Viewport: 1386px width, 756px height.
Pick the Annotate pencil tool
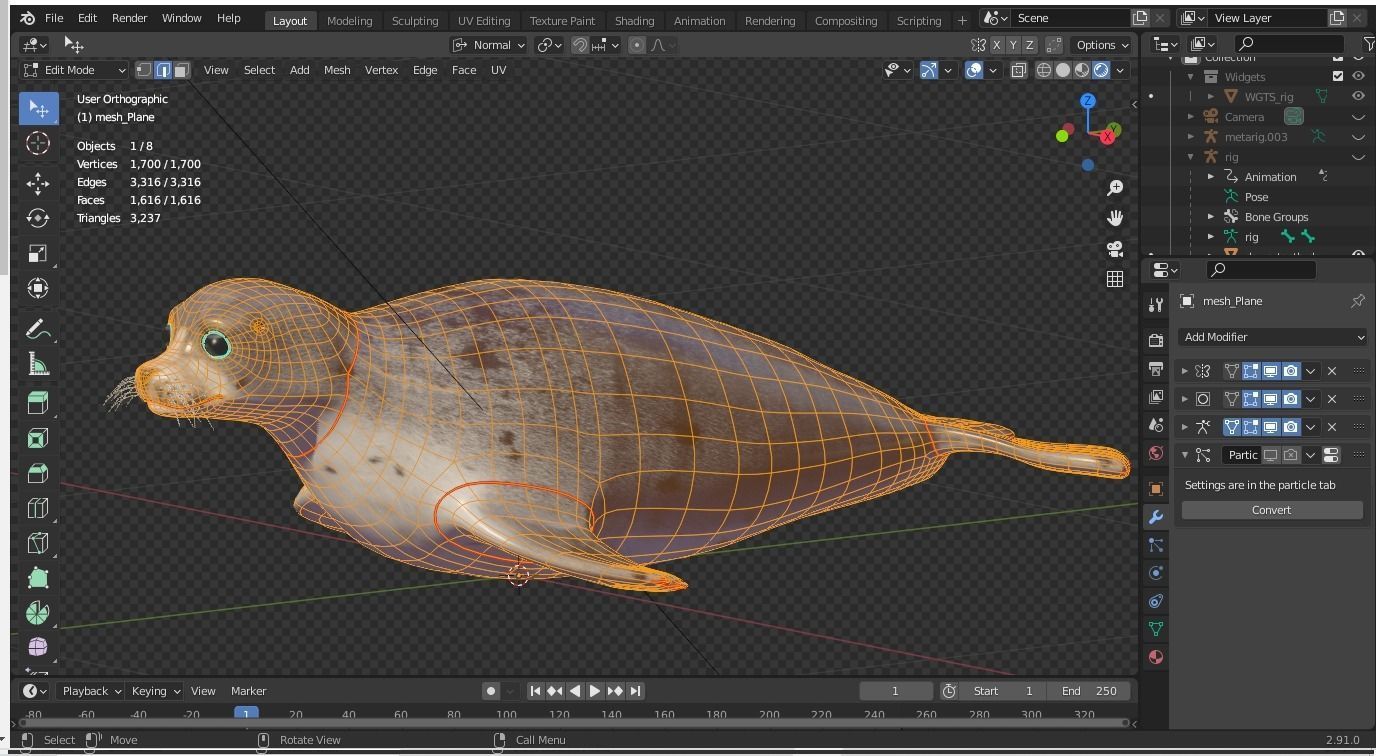click(x=38, y=329)
